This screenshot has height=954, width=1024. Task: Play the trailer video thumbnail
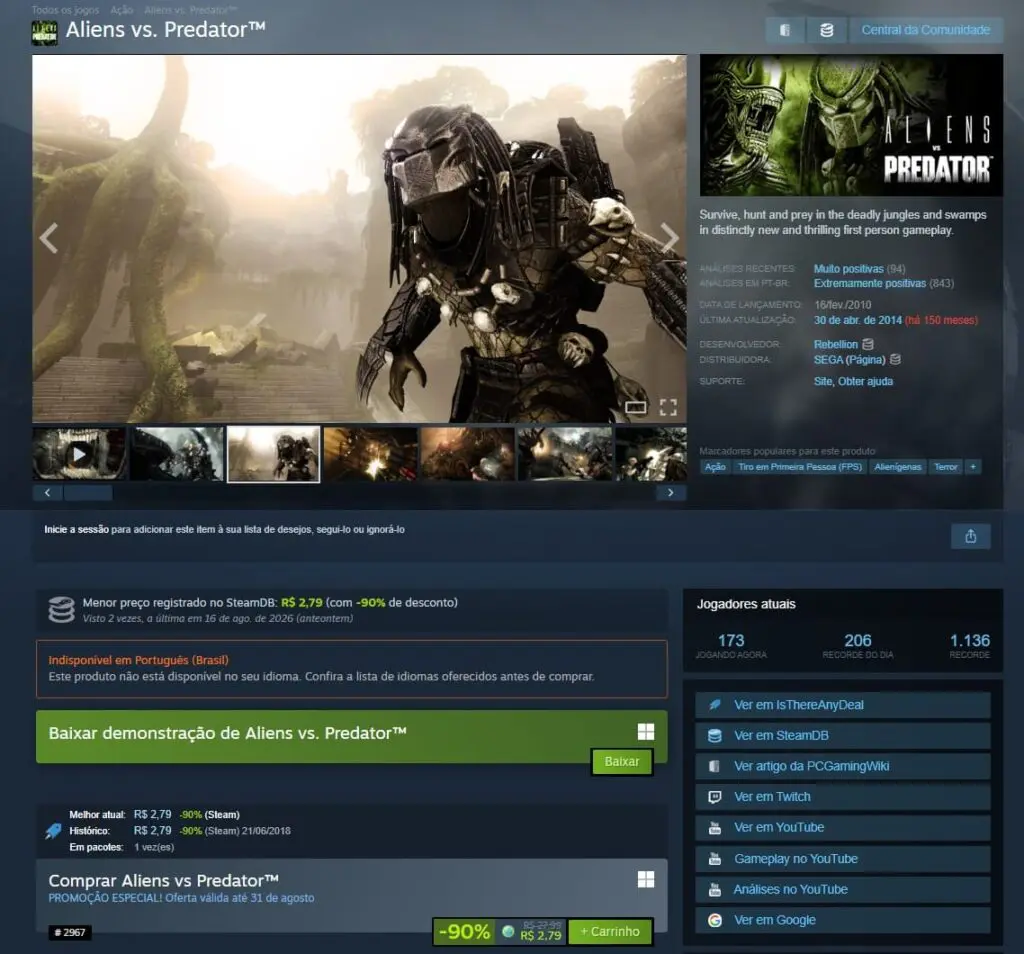[79, 454]
